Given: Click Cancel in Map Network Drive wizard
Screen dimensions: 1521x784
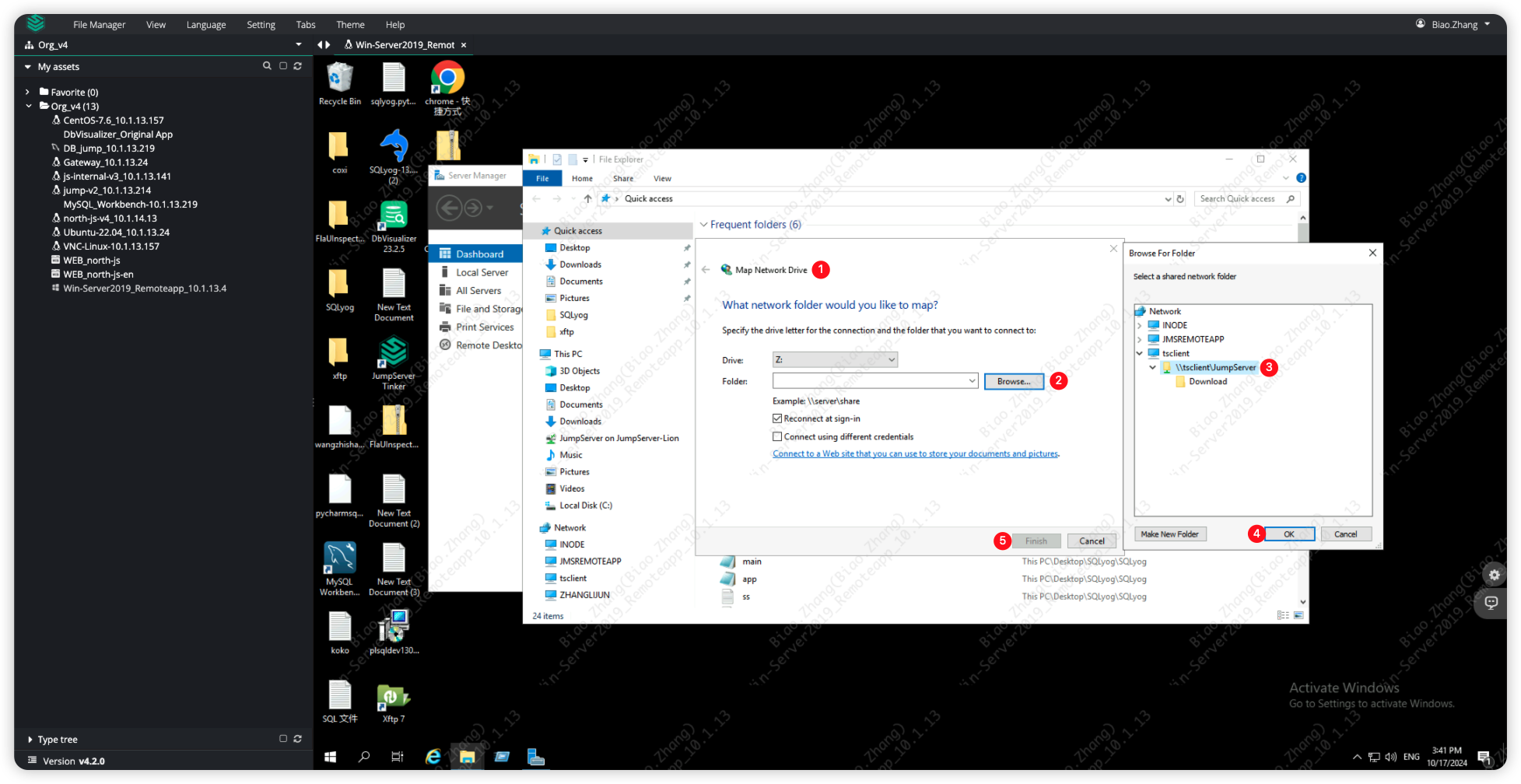Looking at the screenshot, I should [1092, 541].
